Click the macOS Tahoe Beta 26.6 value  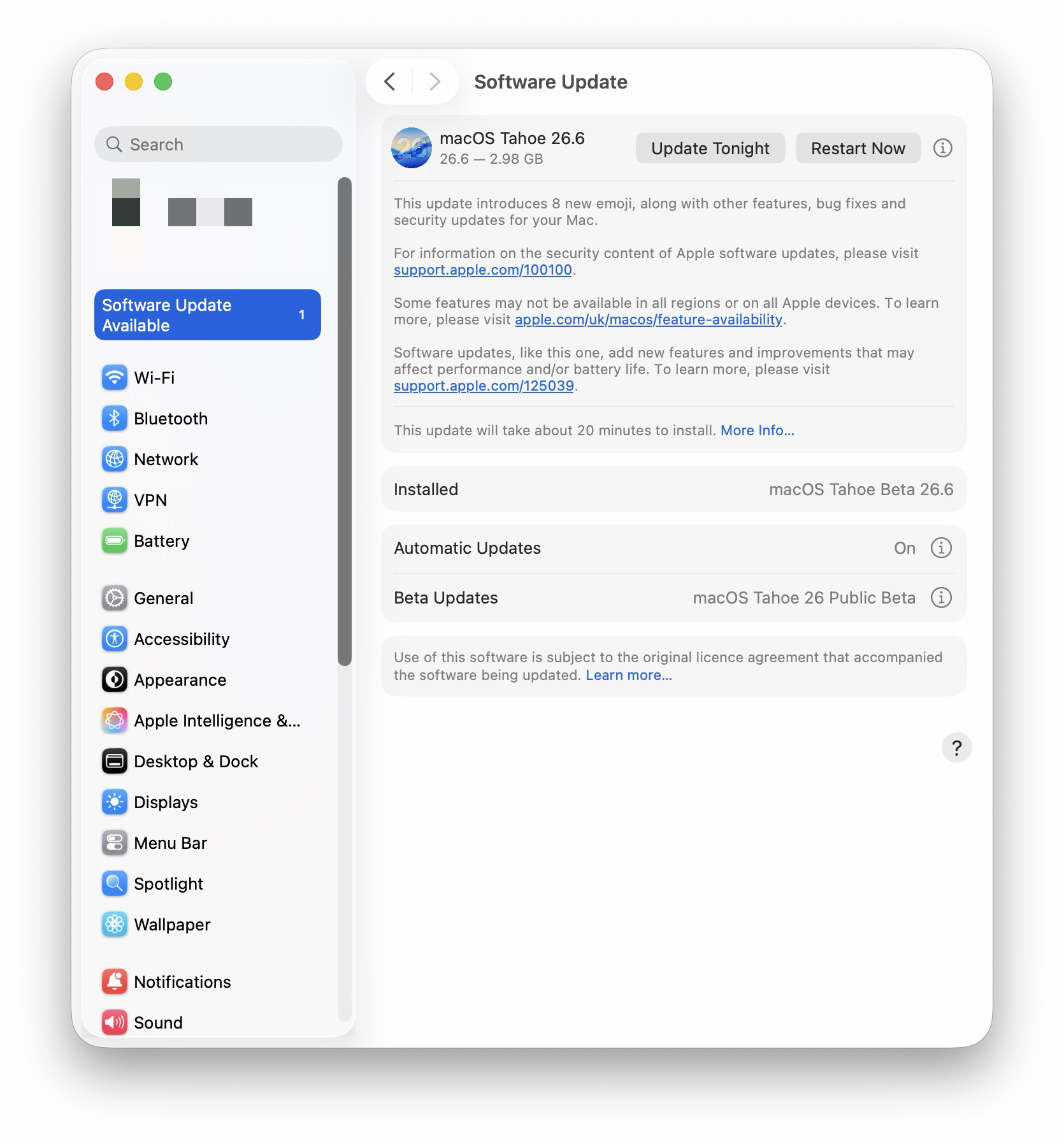point(861,489)
